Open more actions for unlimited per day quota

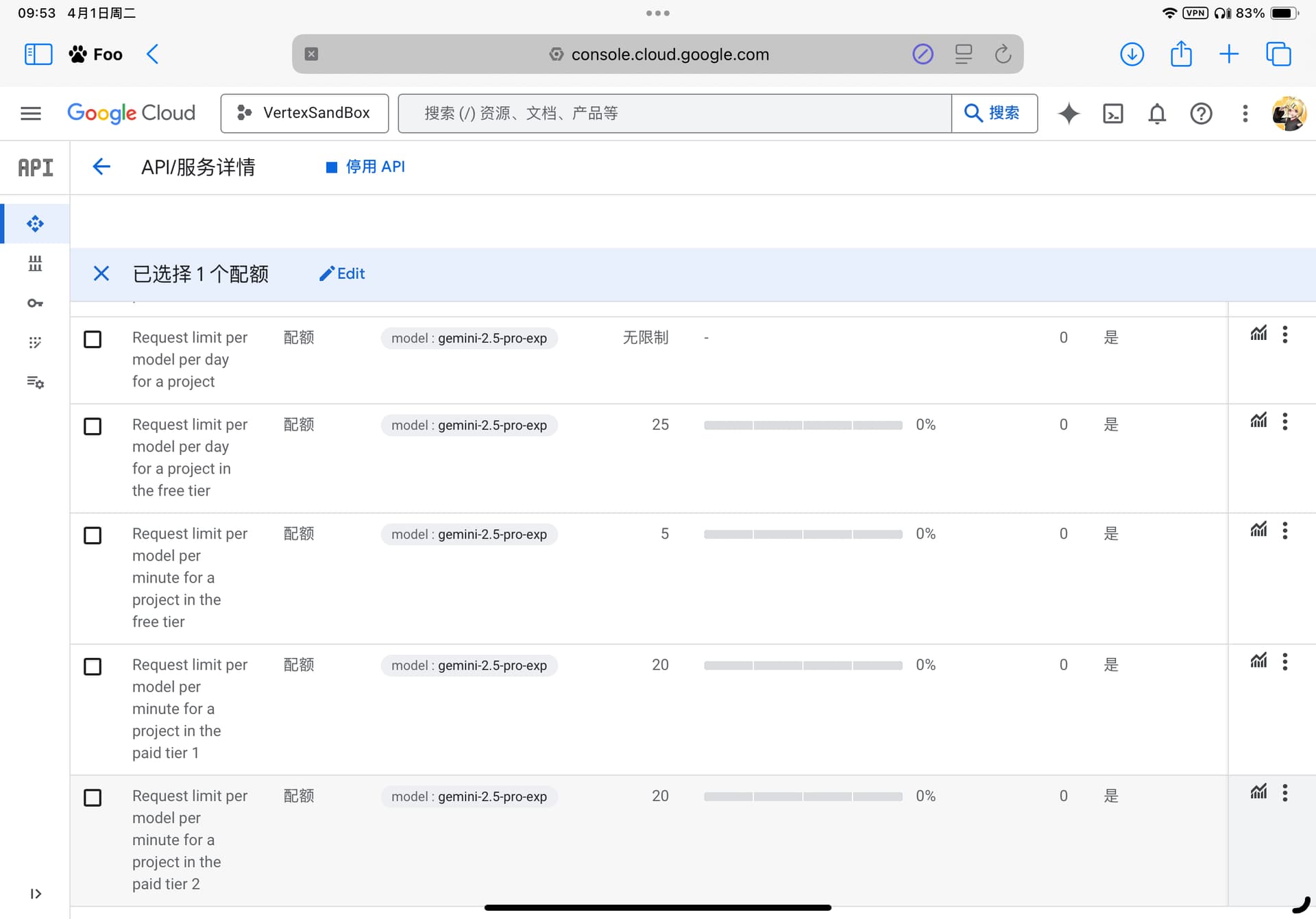[1285, 334]
